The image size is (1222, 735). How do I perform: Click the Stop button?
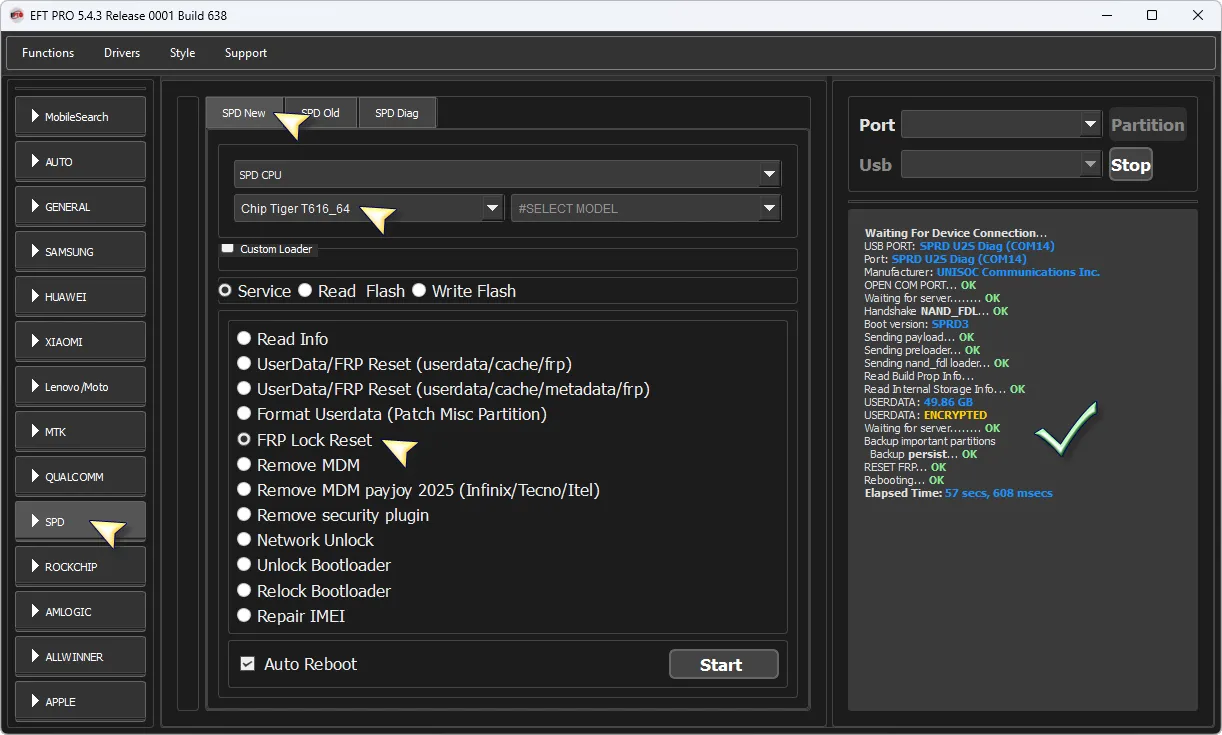pyautogui.click(x=1130, y=165)
